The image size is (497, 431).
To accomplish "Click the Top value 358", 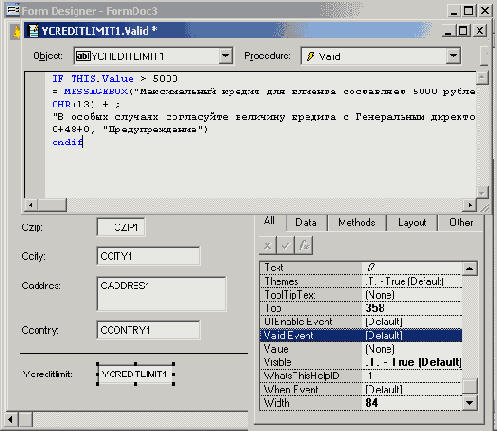I will (x=375, y=308).
